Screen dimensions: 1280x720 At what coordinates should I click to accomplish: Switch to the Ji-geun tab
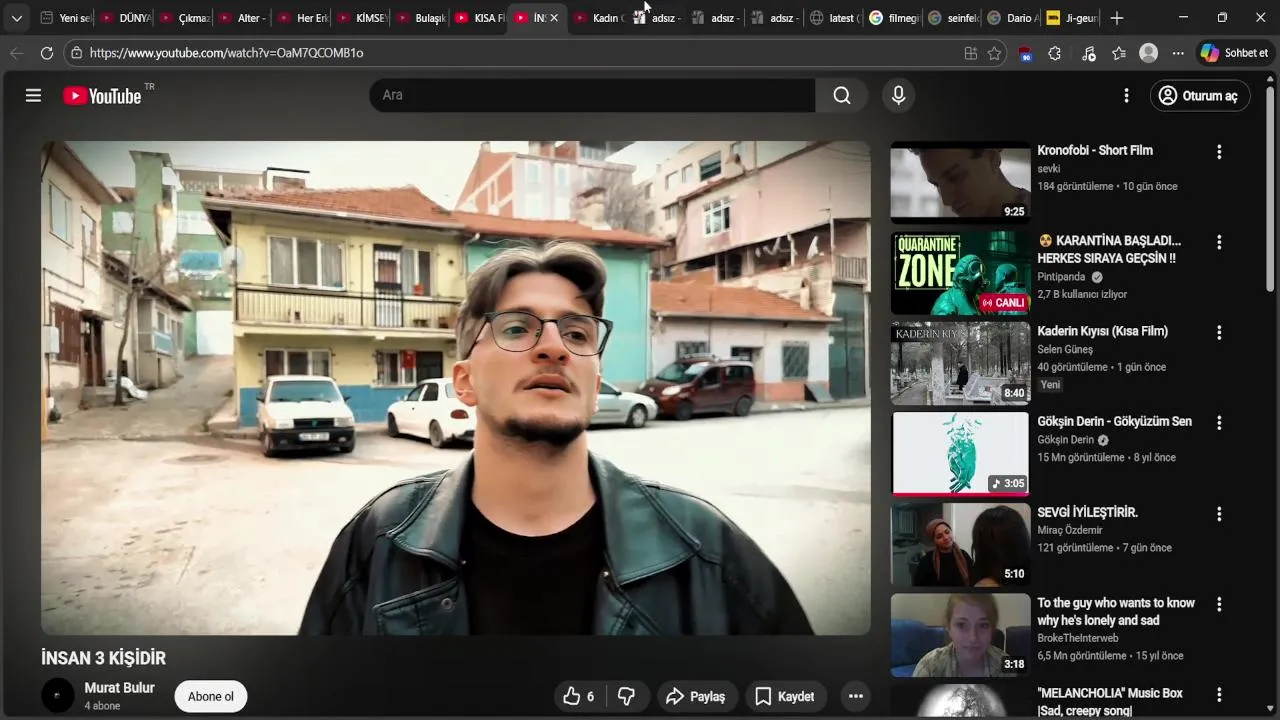(1070, 18)
